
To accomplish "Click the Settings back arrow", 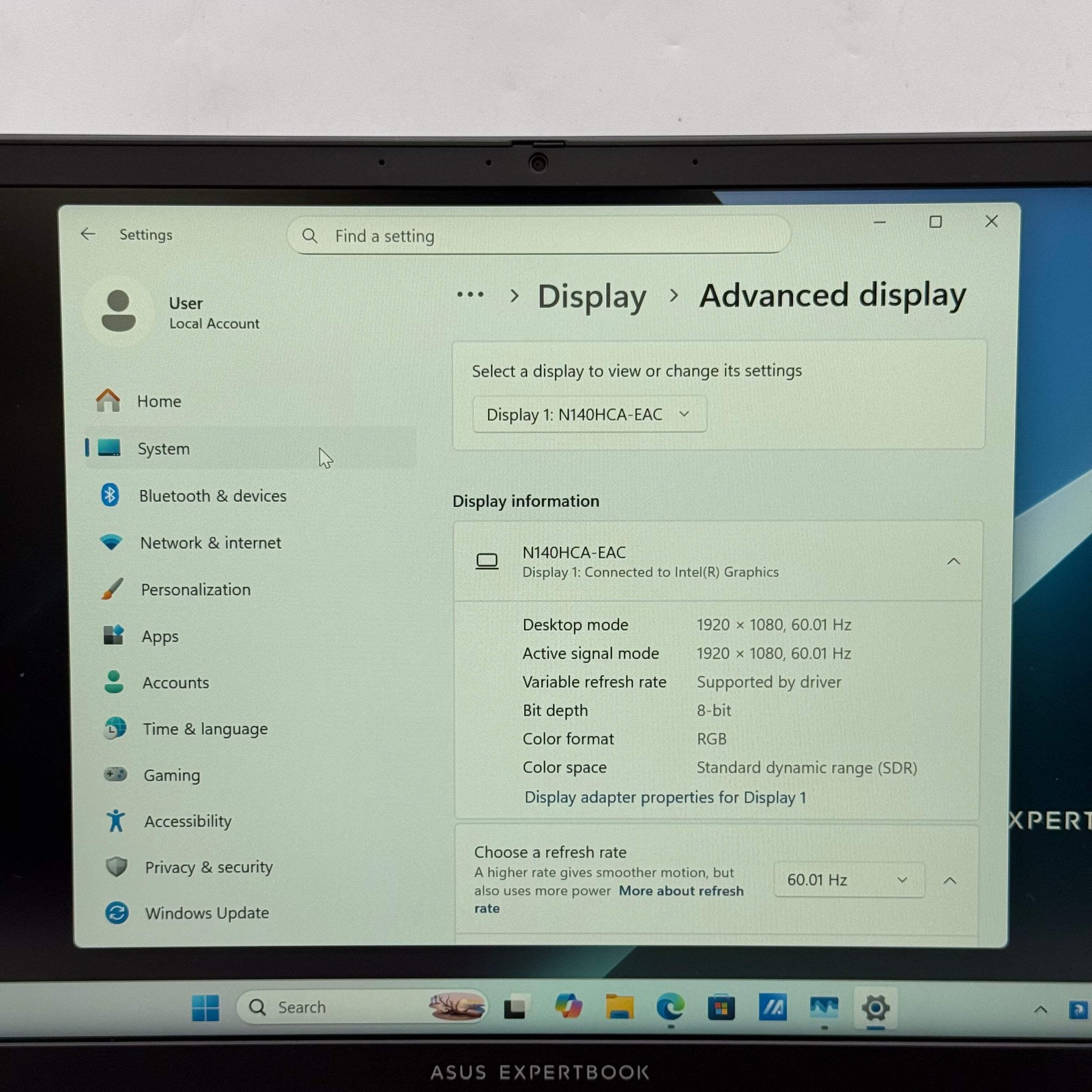I will (88, 234).
